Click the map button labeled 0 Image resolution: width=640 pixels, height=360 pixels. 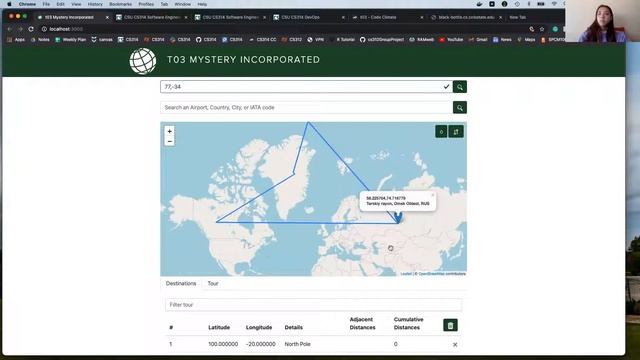pyautogui.click(x=441, y=132)
